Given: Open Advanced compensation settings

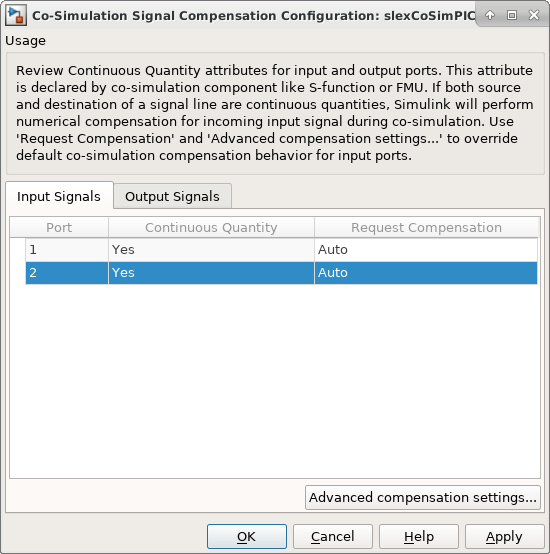Looking at the screenshot, I should click(x=423, y=497).
